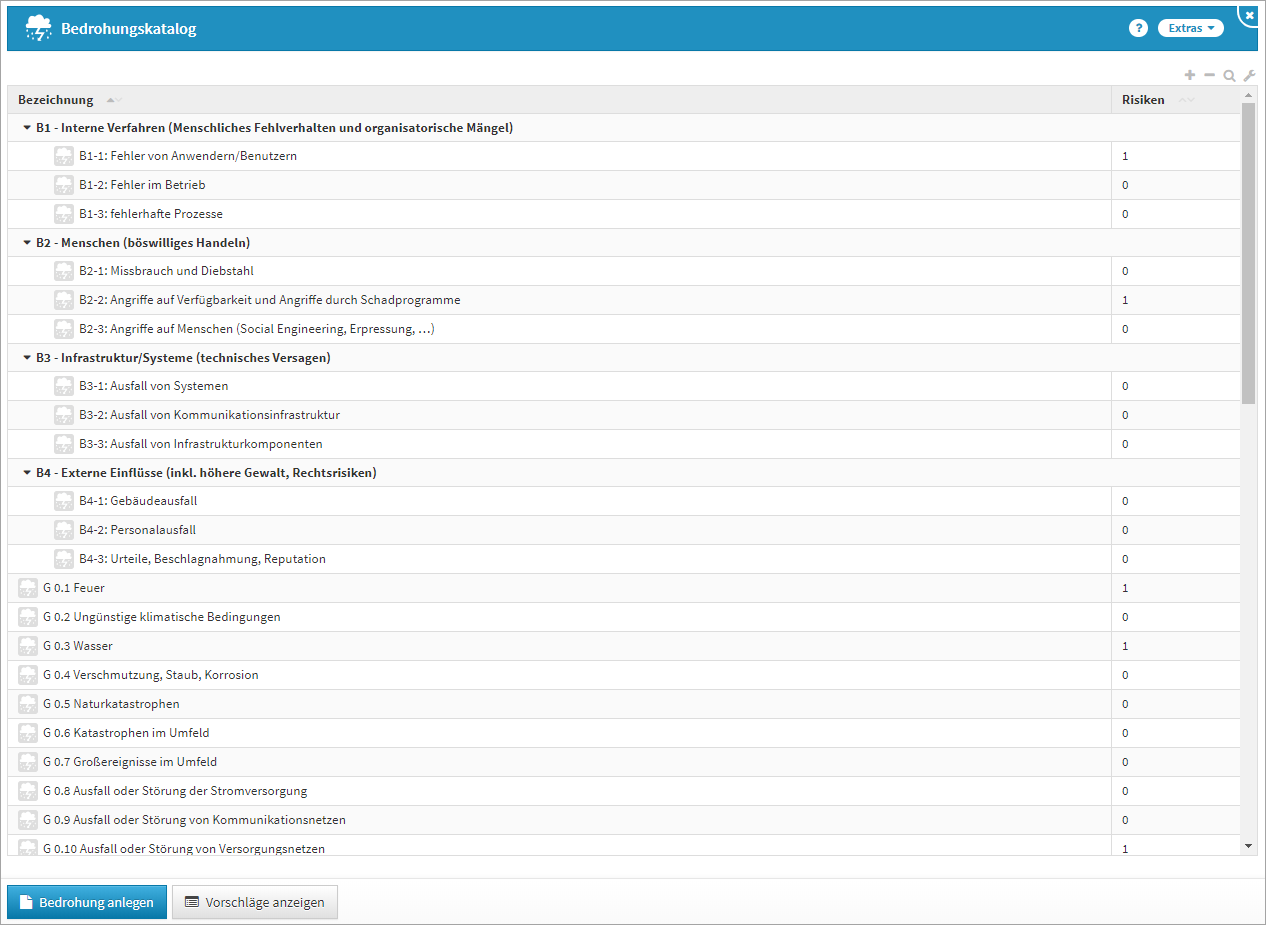Open the magnifier search icon above table
The width and height of the screenshot is (1266, 925).
point(1229,75)
